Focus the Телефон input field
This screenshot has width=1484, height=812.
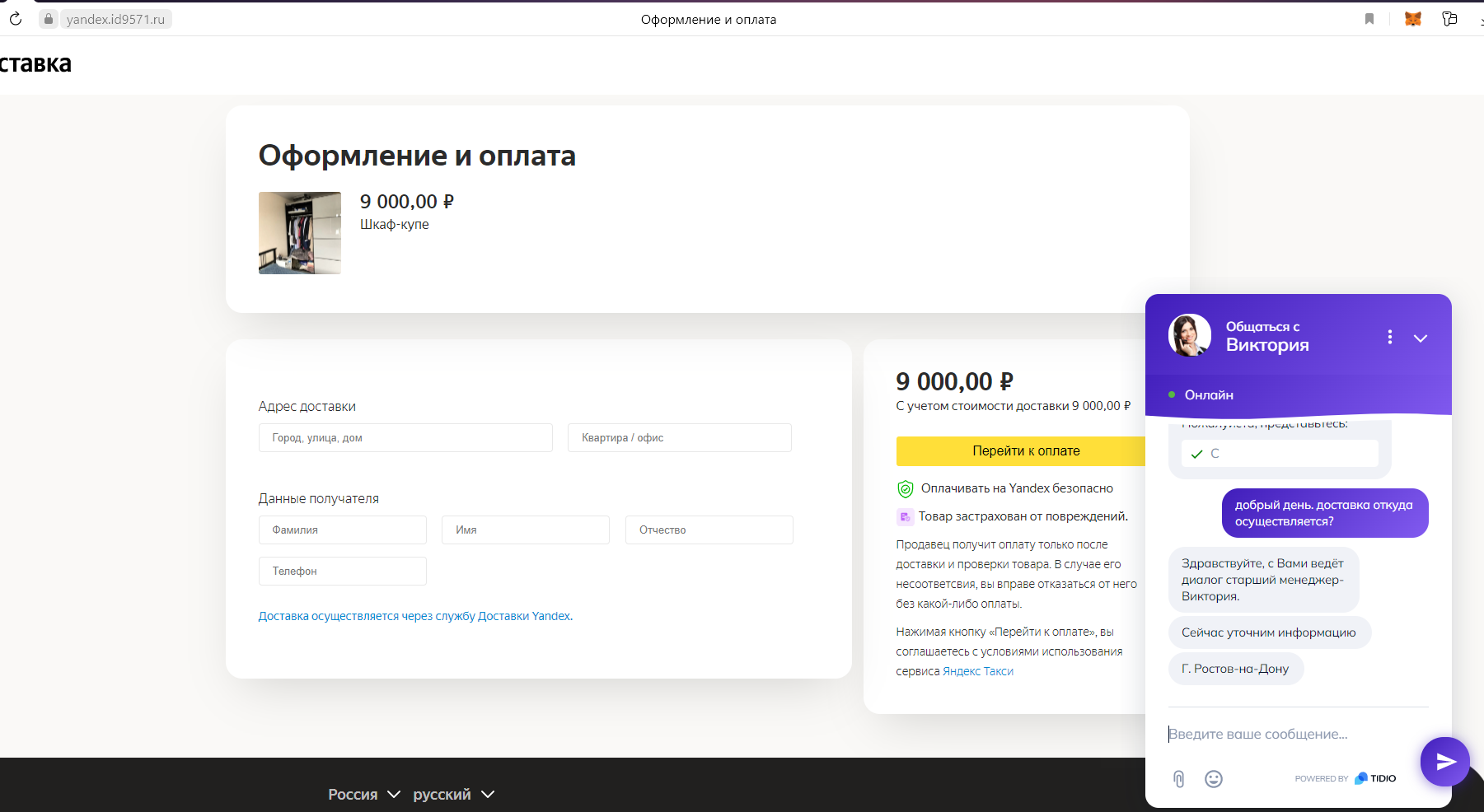(343, 571)
